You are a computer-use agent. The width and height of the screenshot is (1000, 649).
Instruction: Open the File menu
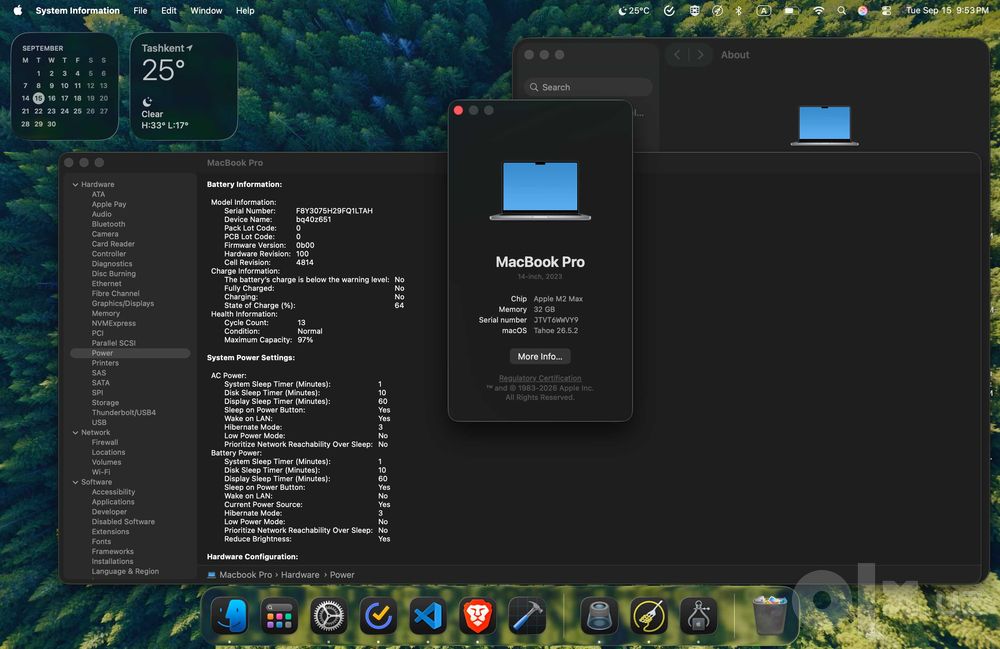(x=140, y=10)
